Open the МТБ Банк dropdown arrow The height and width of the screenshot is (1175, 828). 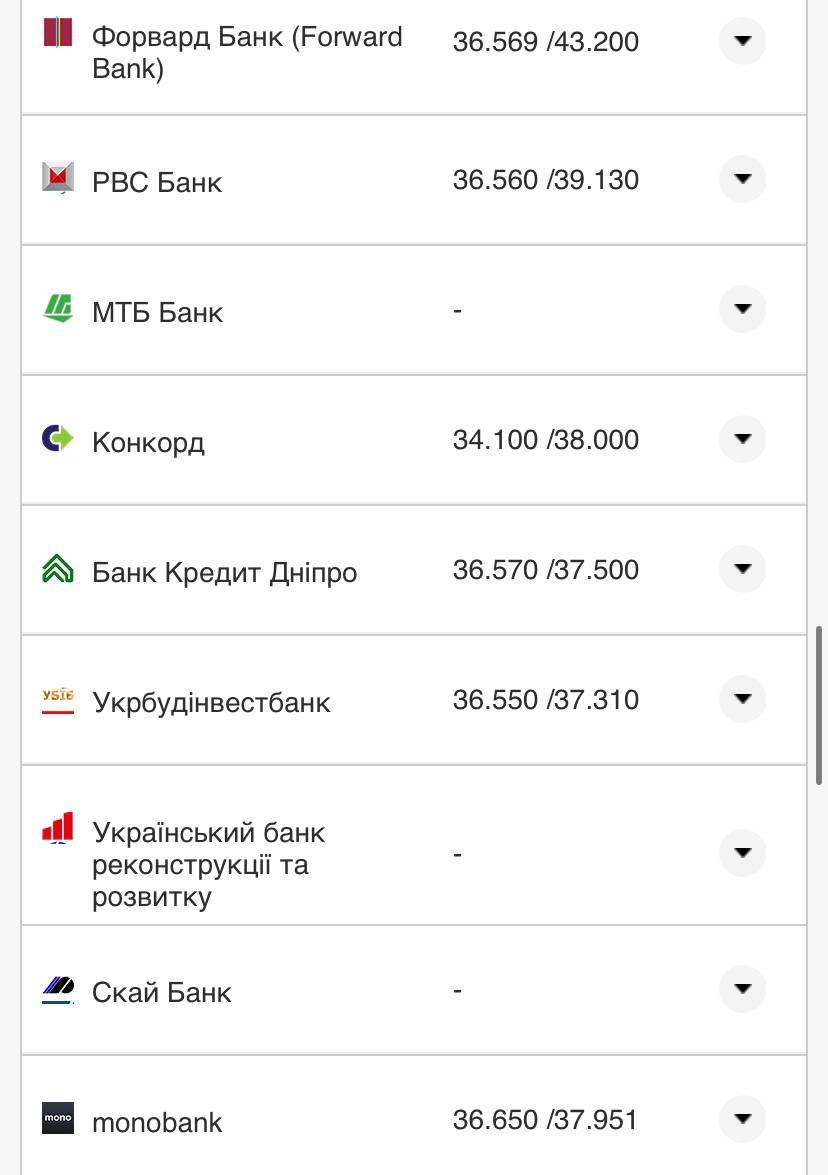tap(742, 309)
